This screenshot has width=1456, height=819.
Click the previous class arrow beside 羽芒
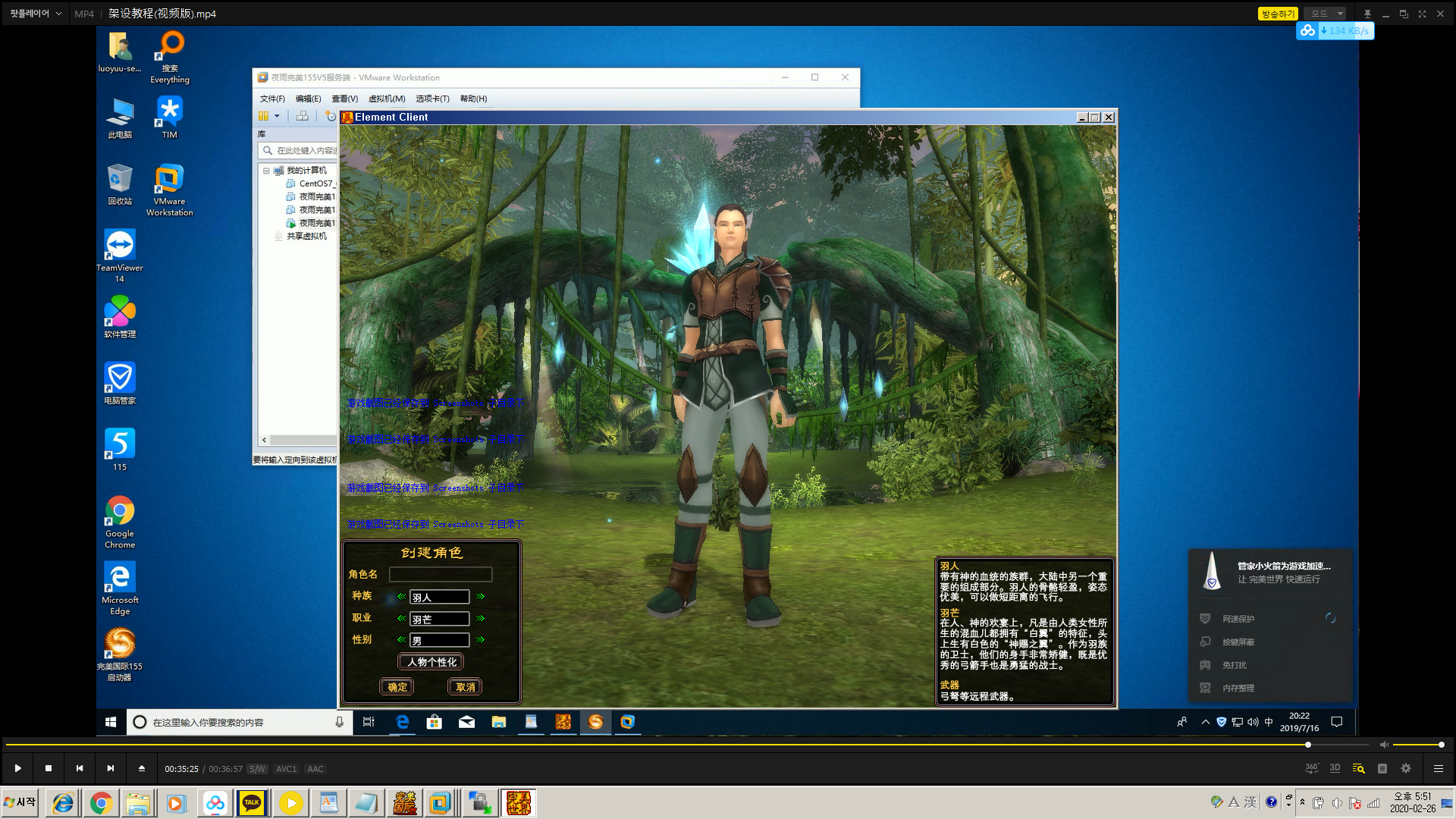tap(401, 619)
